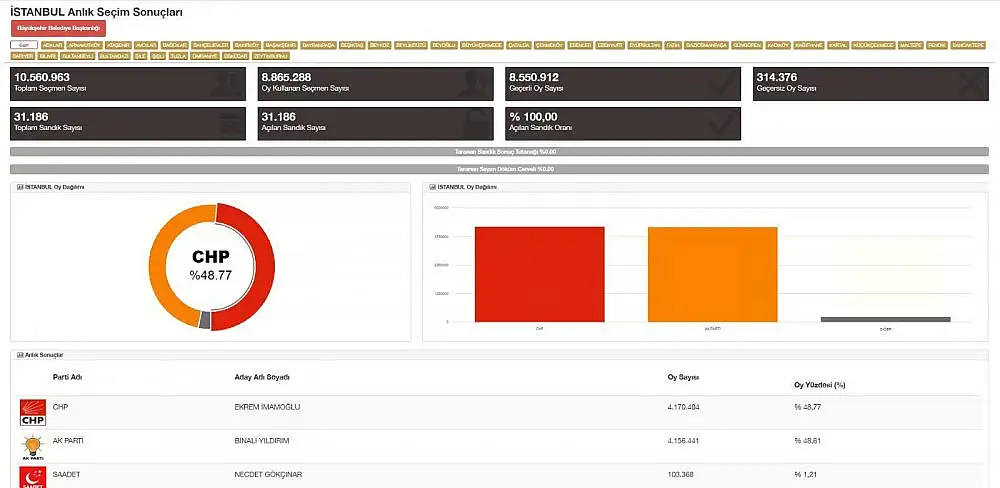
Task: Select the Şile district tab
Action: [x=140, y=55]
